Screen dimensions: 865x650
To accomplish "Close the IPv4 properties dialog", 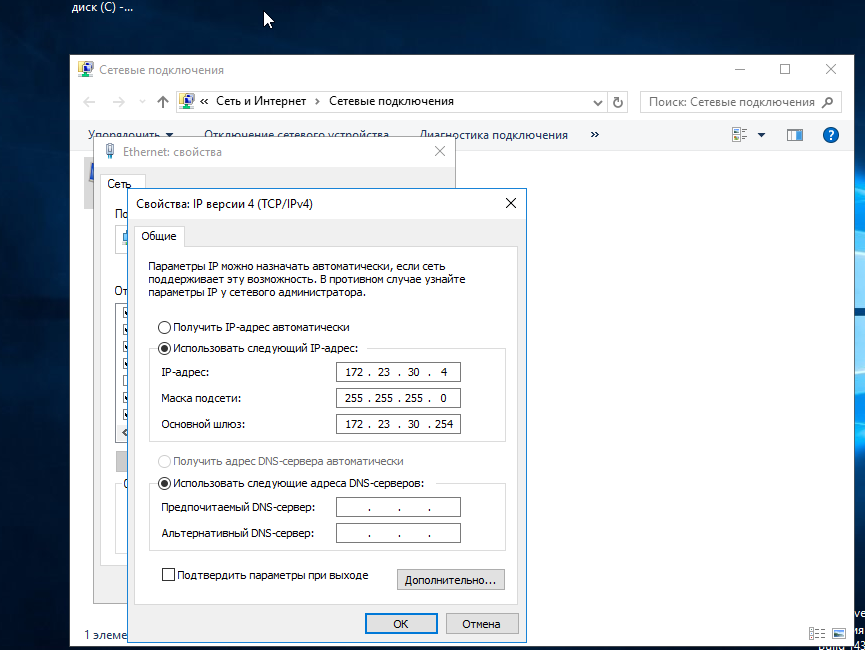I will pyautogui.click(x=511, y=203).
